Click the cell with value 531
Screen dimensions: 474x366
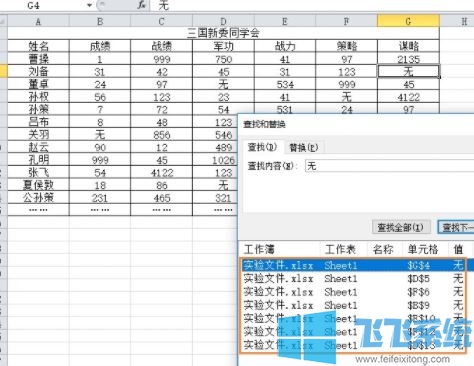[x=285, y=109]
